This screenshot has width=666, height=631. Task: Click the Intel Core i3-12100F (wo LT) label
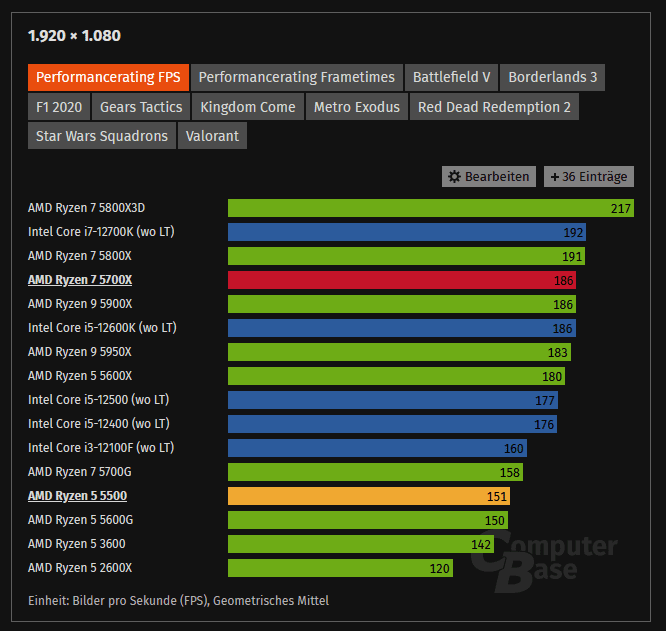[x=101, y=448]
